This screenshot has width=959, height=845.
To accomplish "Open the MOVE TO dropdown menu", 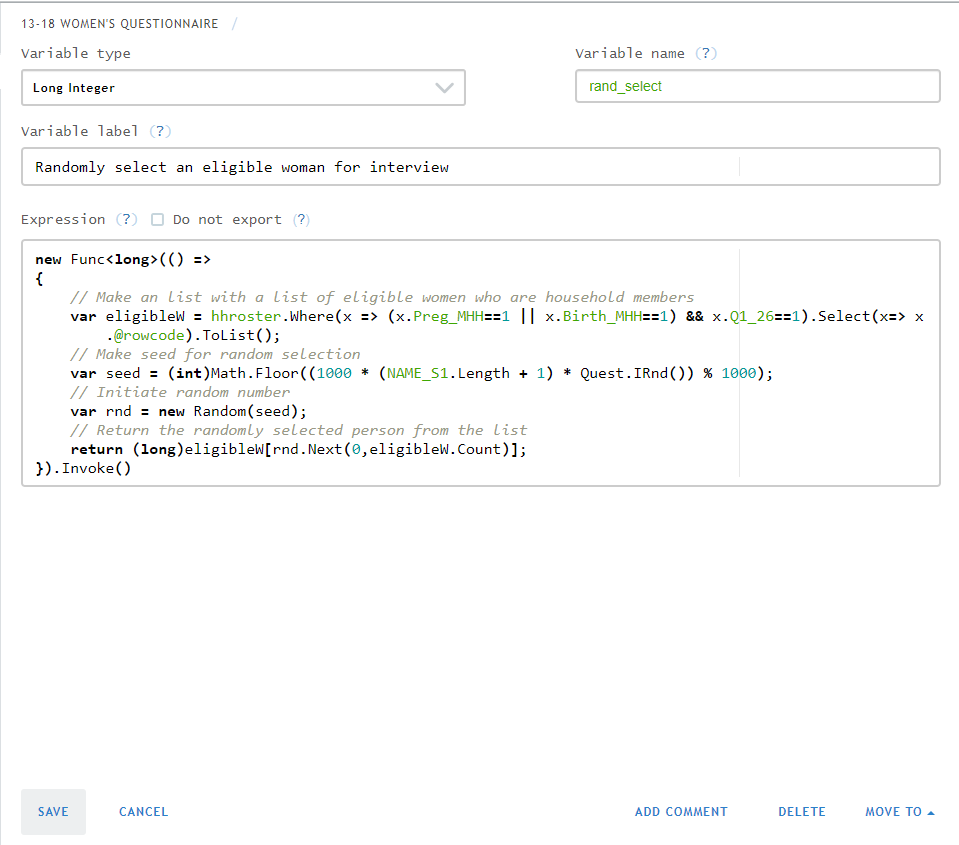I will click(x=899, y=812).
